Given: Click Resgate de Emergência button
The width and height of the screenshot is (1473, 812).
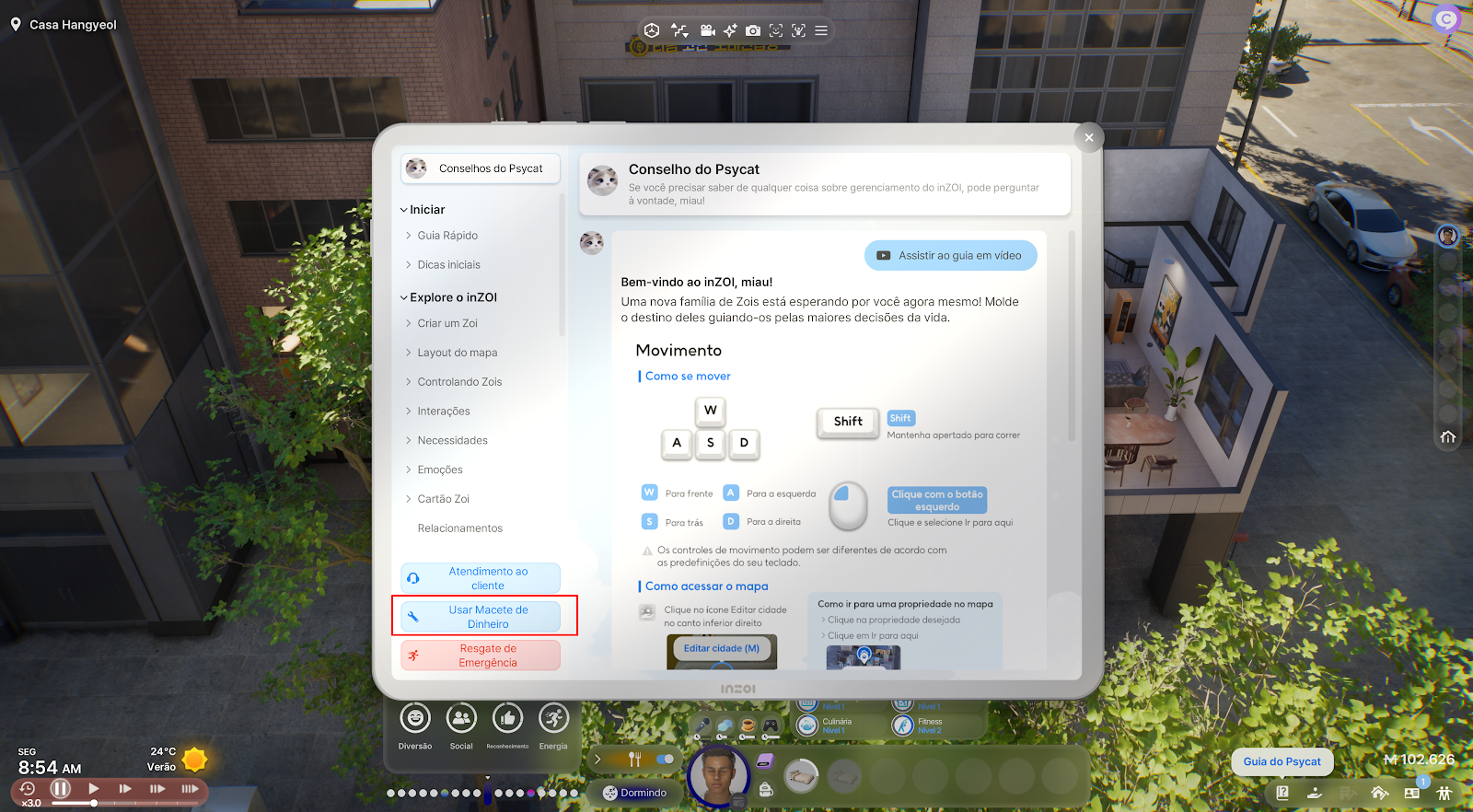Looking at the screenshot, I should coord(481,655).
